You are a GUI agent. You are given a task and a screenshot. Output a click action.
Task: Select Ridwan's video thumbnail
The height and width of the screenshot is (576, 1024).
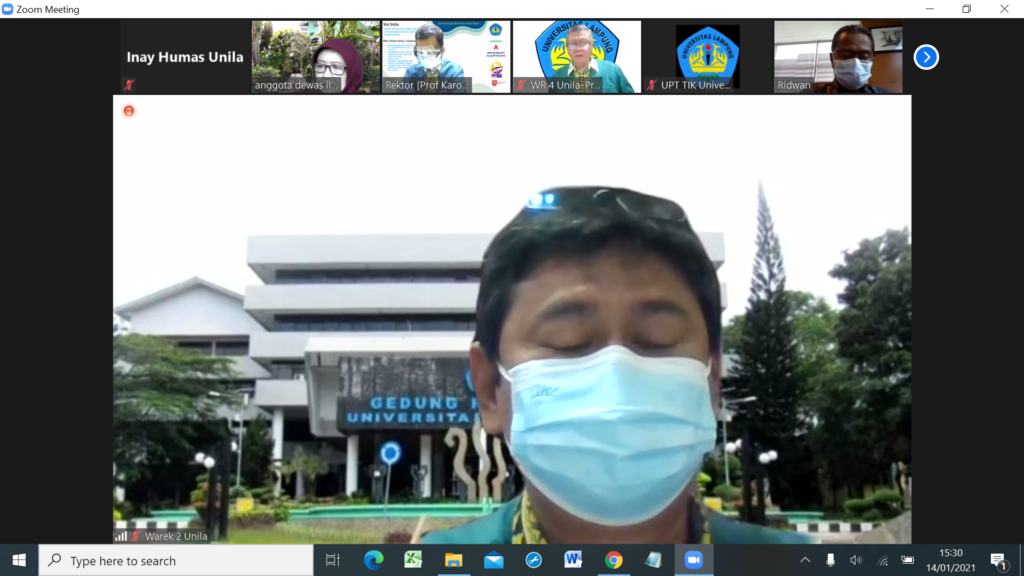[838, 57]
